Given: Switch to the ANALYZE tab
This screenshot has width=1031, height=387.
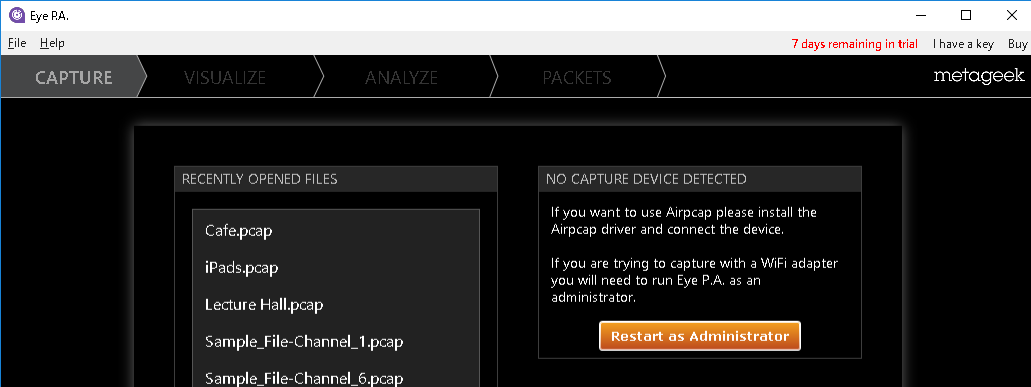Looking at the screenshot, I should click(401, 78).
